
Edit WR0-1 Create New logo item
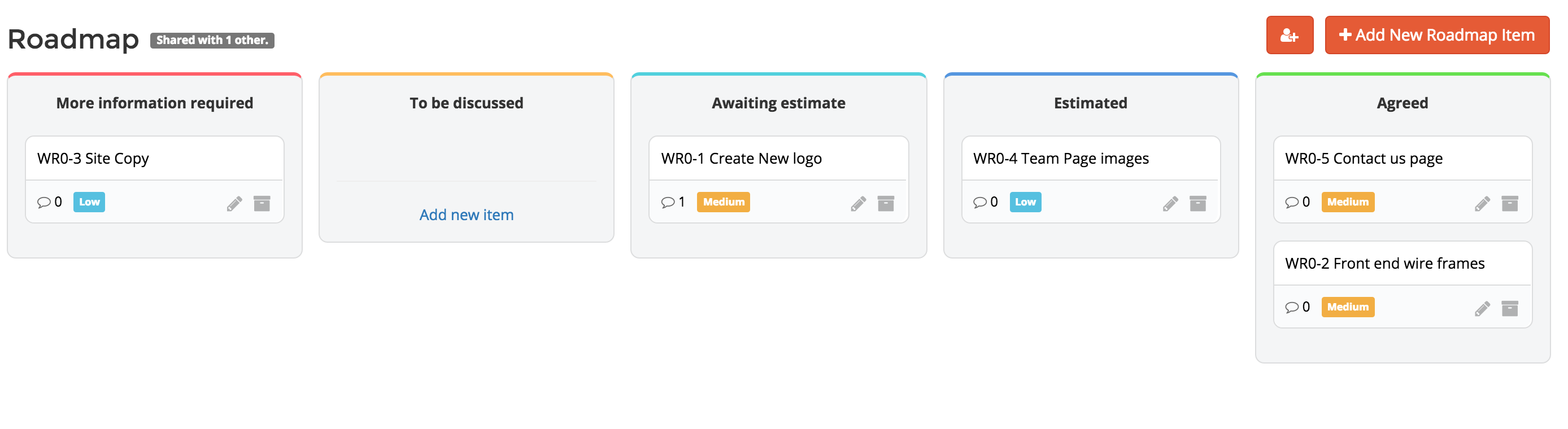point(858,203)
